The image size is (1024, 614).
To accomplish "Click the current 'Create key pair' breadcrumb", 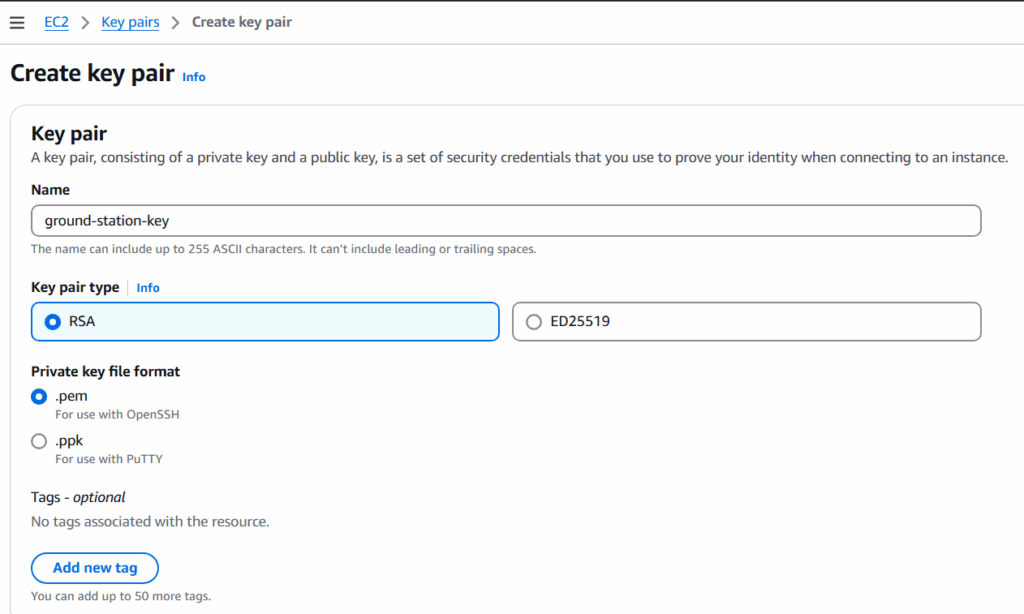I will click(242, 22).
